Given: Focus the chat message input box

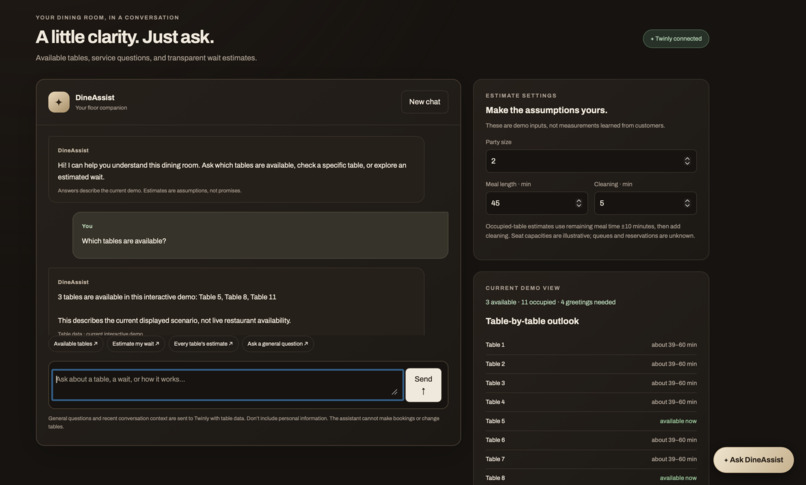Looking at the screenshot, I should (227, 385).
